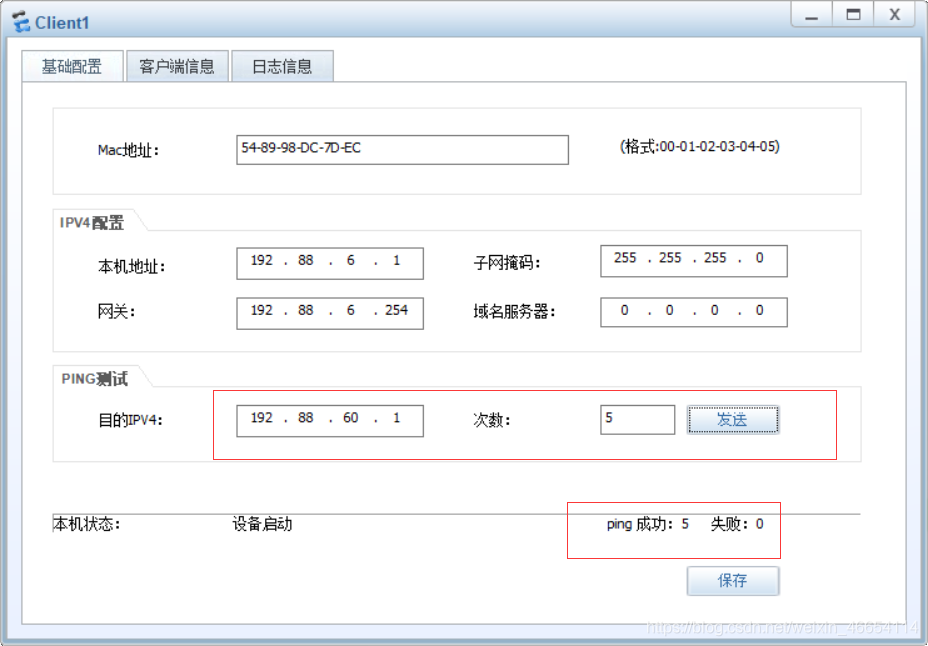The height and width of the screenshot is (646, 928).
Task: Click the 本机地址 IP field
Action: pos(330,263)
